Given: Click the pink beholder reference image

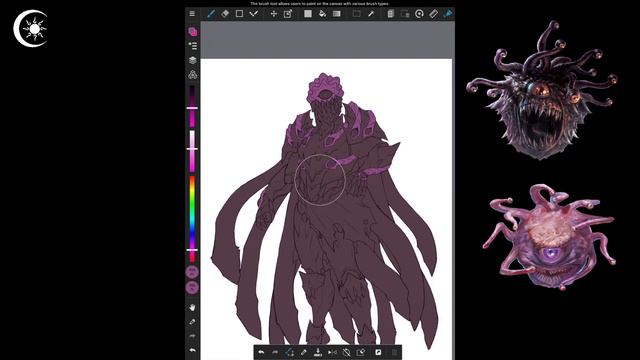Looking at the screenshot, I should (x=549, y=237).
